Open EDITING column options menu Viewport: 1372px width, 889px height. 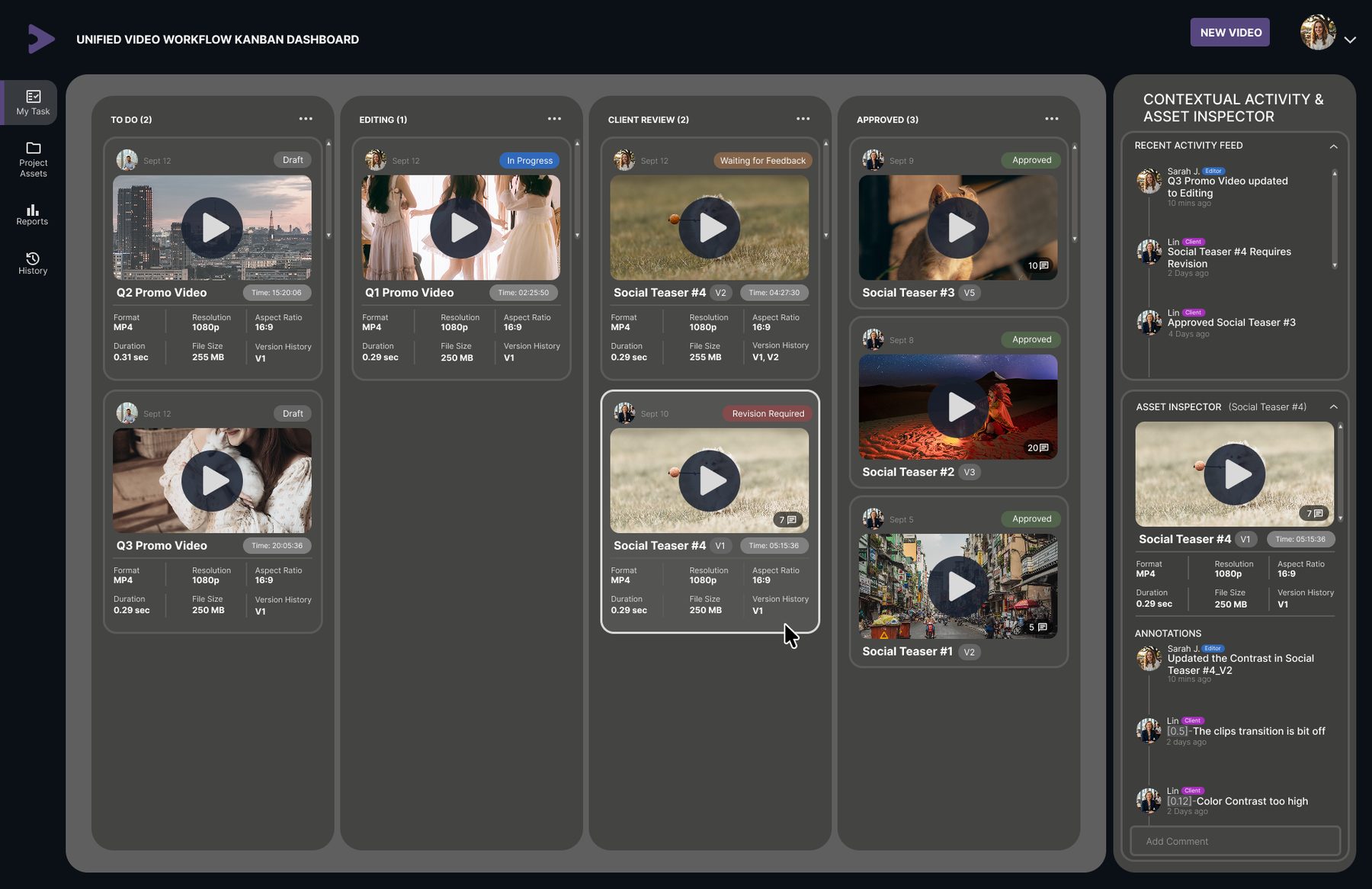point(554,119)
